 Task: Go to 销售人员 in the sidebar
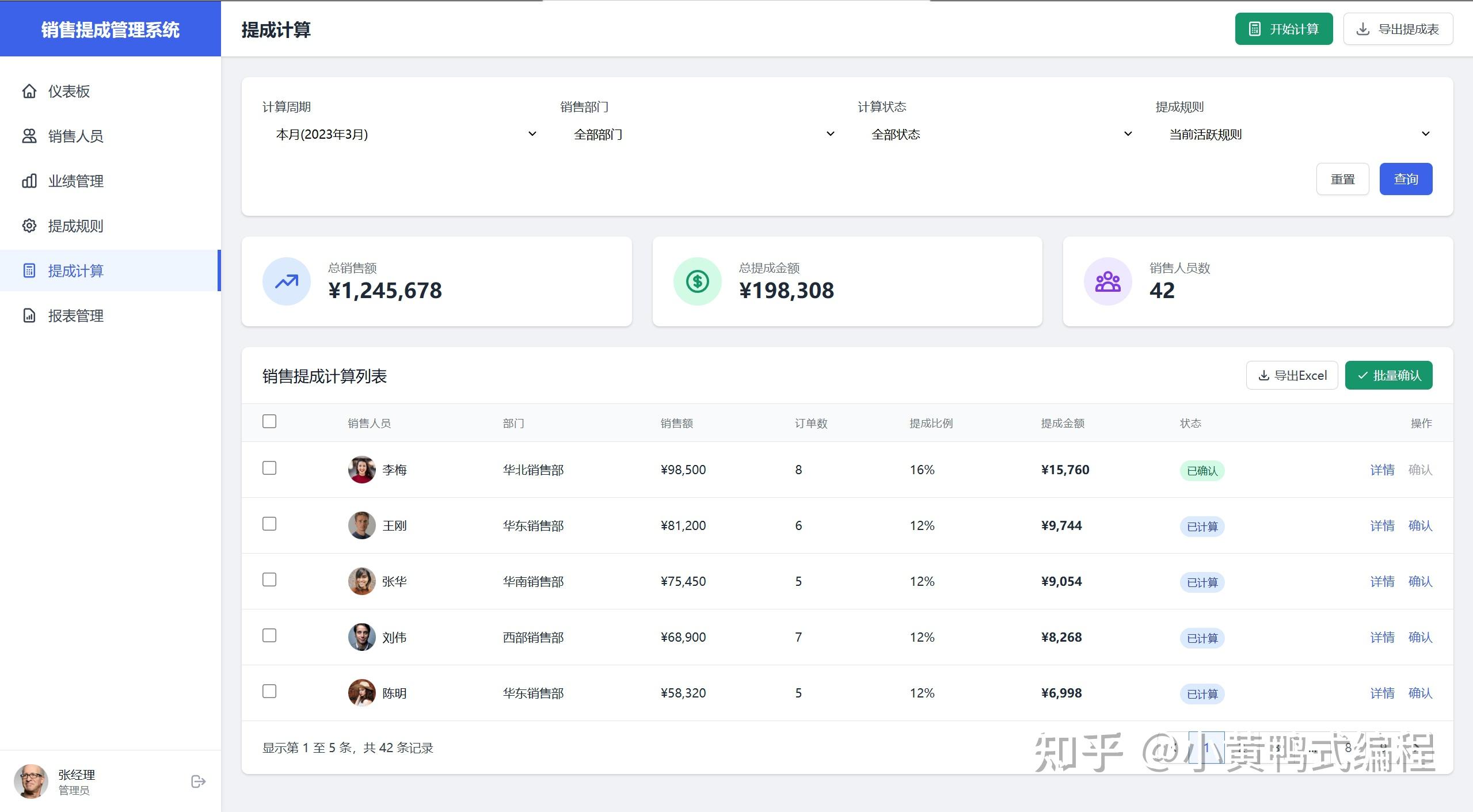coord(75,136)
